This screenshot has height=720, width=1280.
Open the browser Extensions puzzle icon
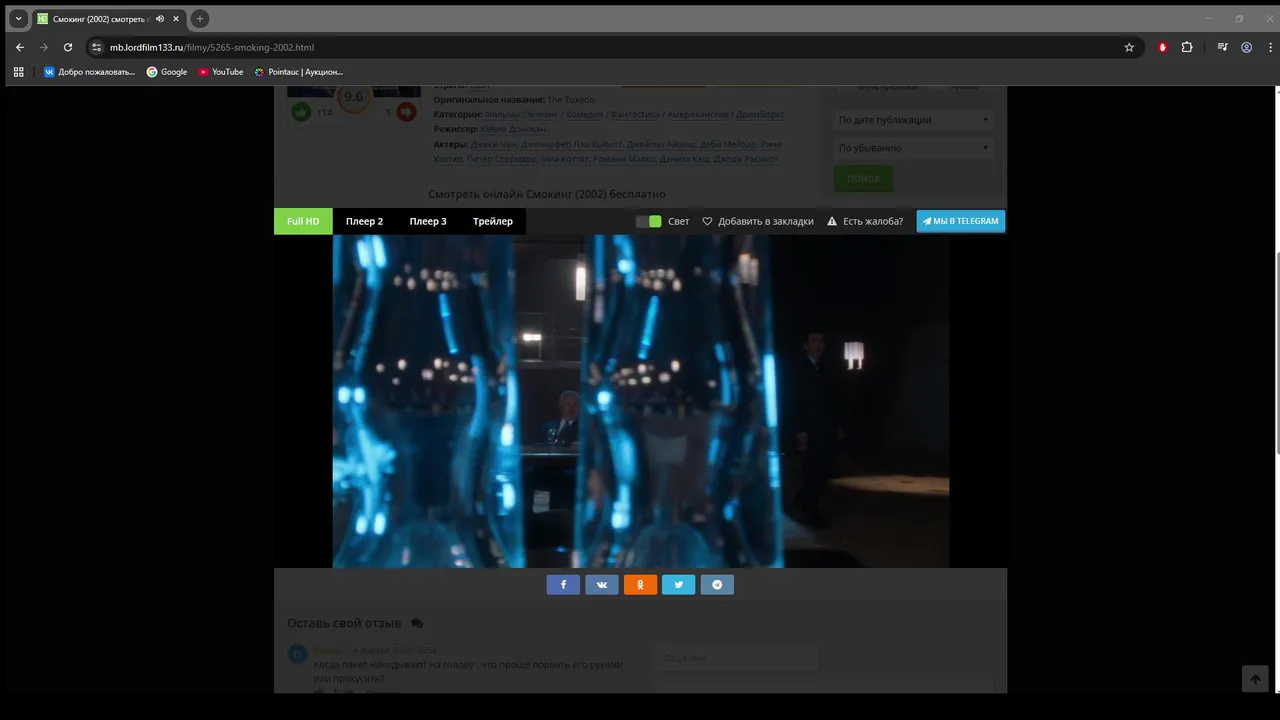coord(1187,47)
